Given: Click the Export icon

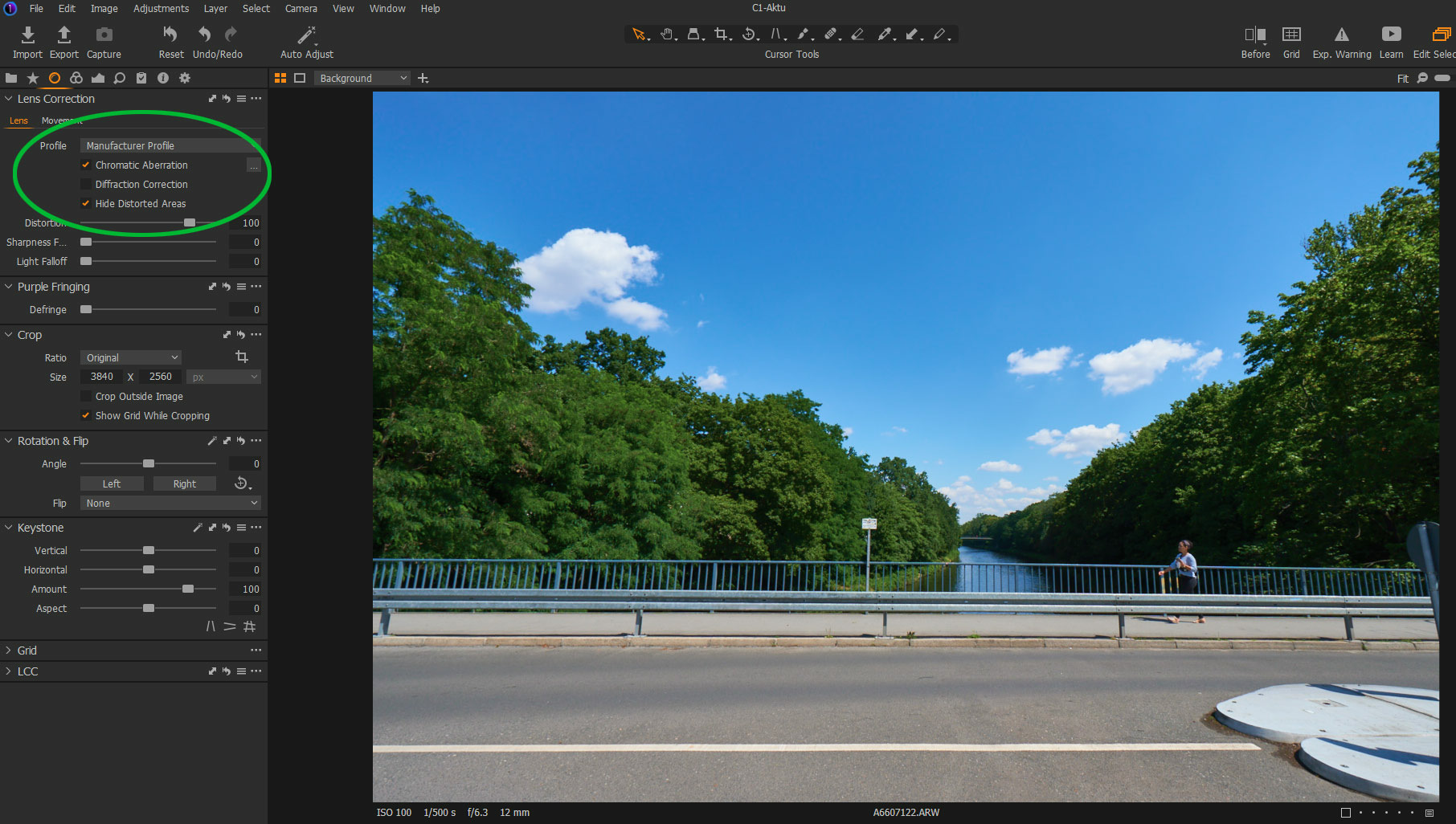Looking at the screenshot, I should pyautogui.click(x=64, y=35).
